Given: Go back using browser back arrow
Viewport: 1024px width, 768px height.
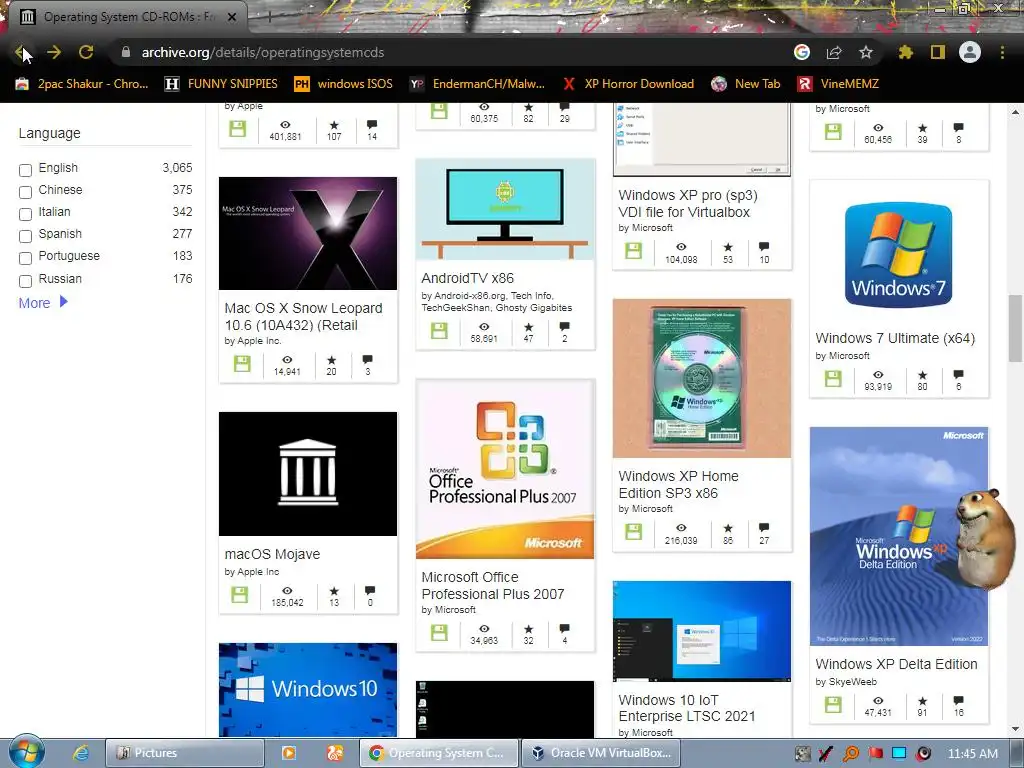Looking at the screenshot, I should (21, 52).
